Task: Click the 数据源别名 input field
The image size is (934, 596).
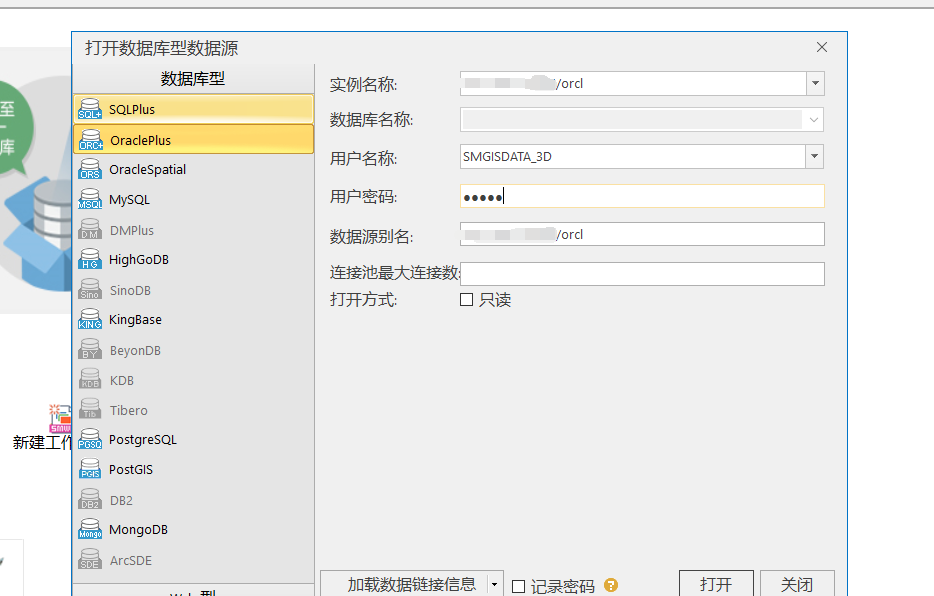Action: [x=642, y=234]
